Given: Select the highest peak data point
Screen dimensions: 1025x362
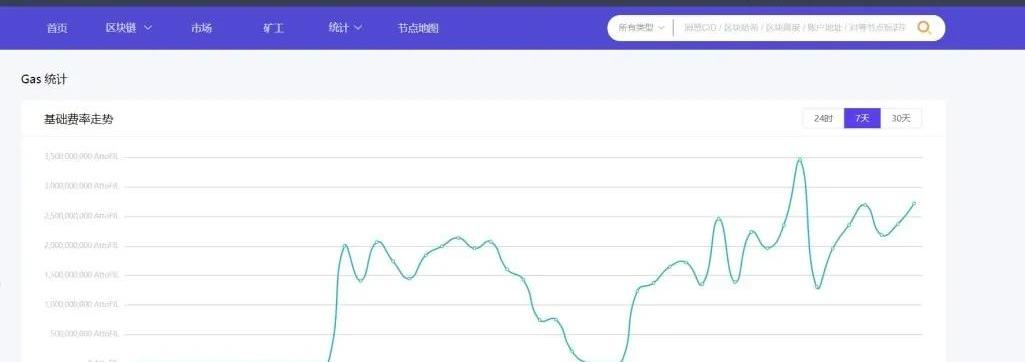Looking at the screenshot, I should [x=799, y=159].
